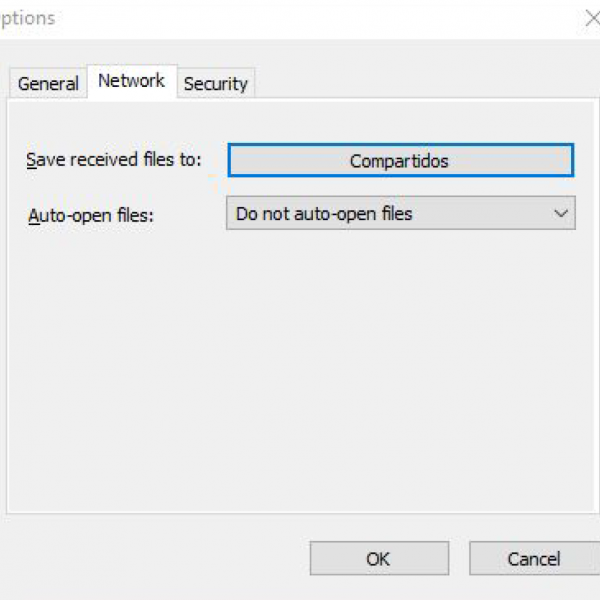Confirm the settings with OK

click(378, 559)
